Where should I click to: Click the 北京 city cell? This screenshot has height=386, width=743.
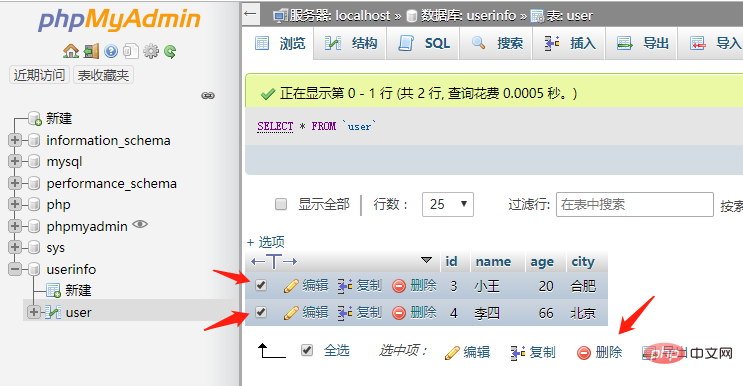click(x=583, y=313)
